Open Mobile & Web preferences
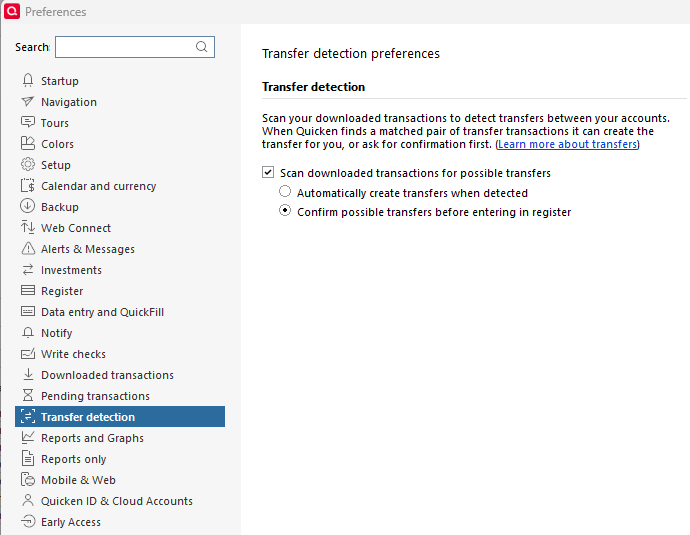Viewport: 690px width, 535px height. pos(78,480)
